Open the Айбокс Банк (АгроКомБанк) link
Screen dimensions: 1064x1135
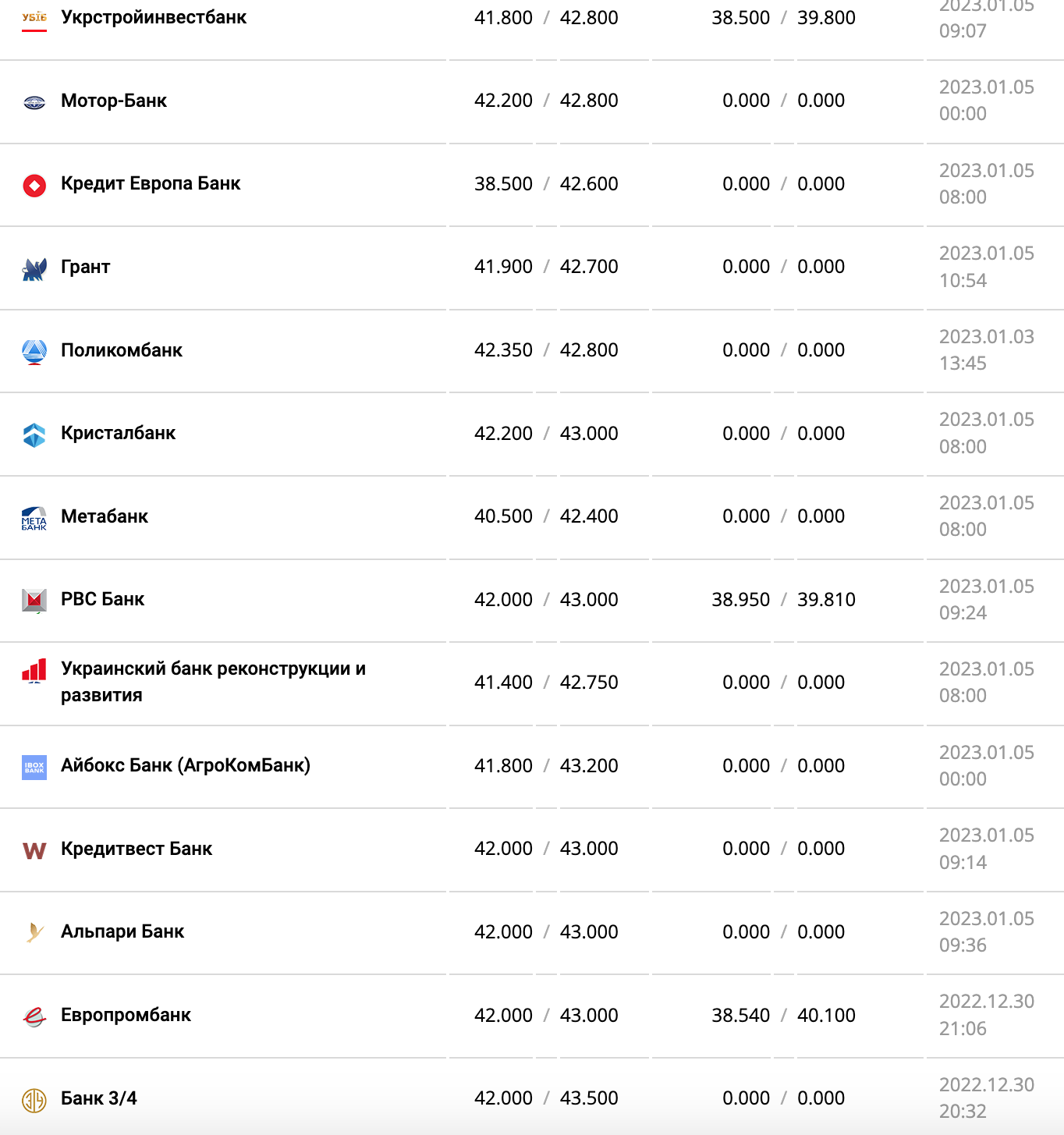click(186, 765)
